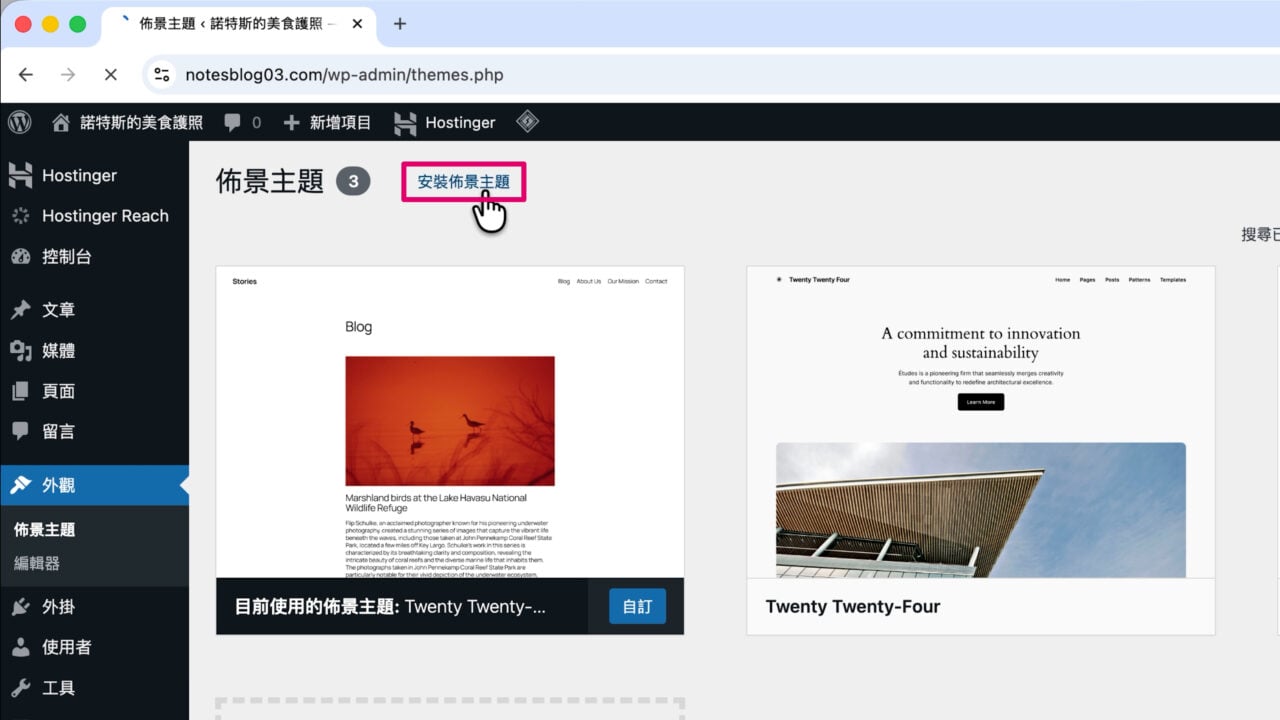Viewport: 1280px width, 720px height.
Task: Open 編輯器 submenu item
Action: [37, 563]
